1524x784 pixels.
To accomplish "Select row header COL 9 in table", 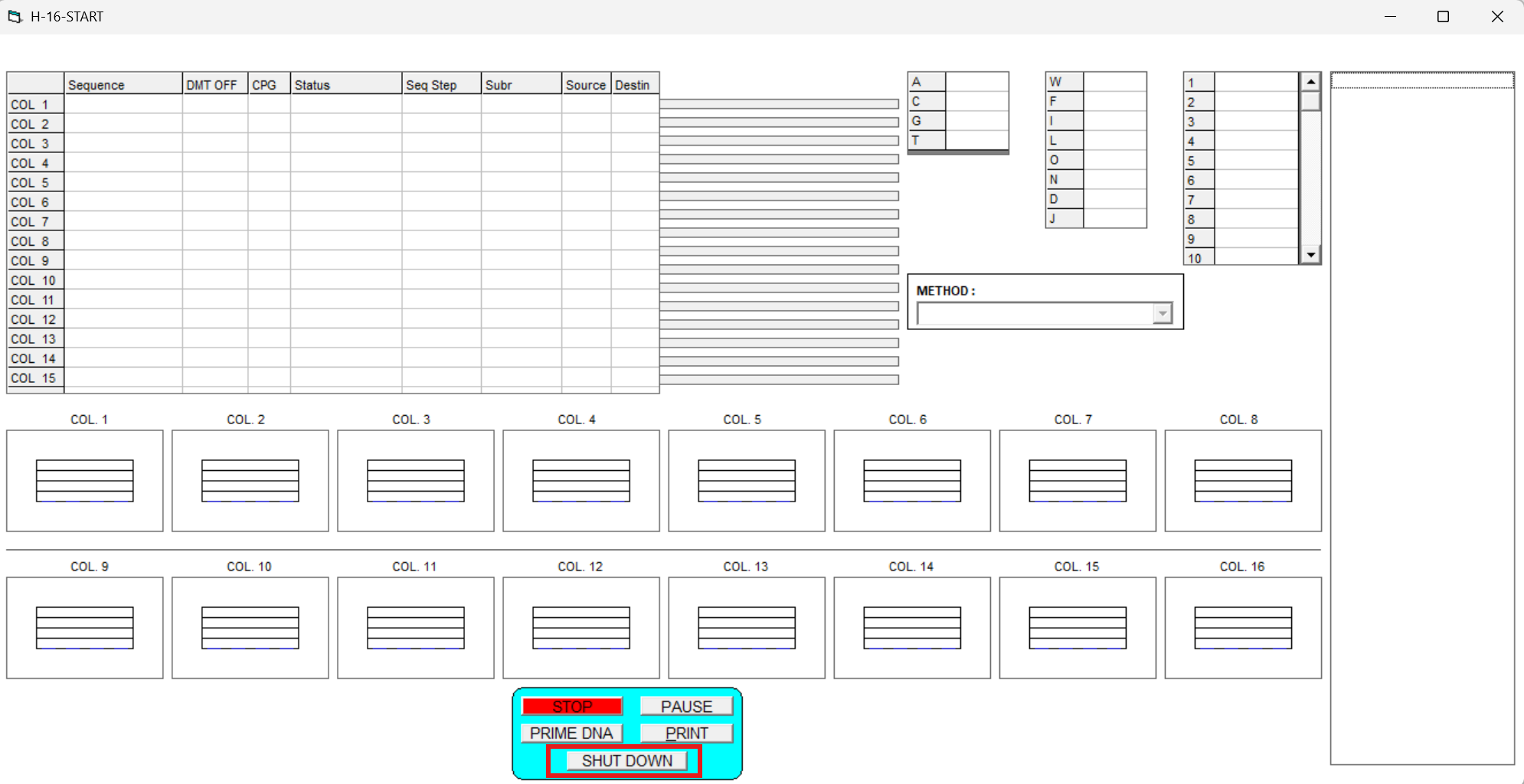I will tap(35, 260).
